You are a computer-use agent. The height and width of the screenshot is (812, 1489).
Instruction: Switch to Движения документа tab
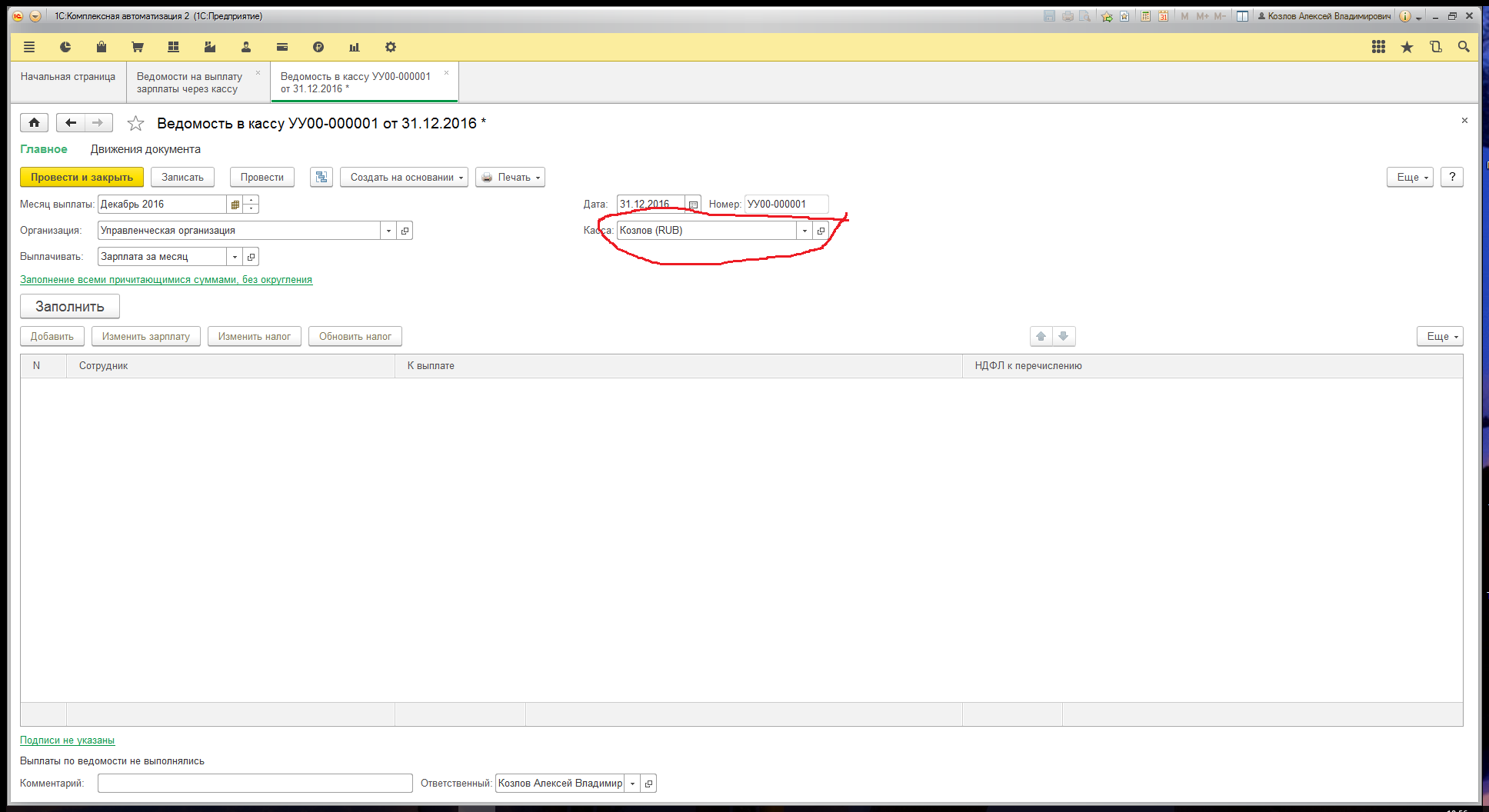pyautogui.click(x=145, y=149)
